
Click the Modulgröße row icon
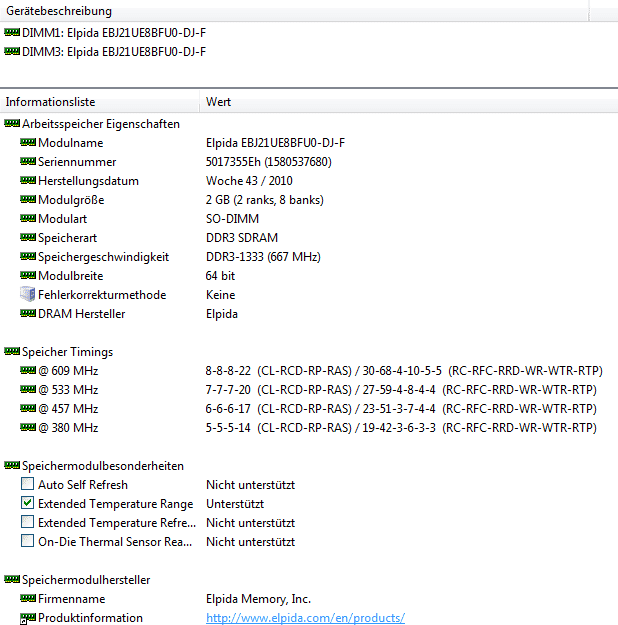pyautogui.click(x=28, y=199)
